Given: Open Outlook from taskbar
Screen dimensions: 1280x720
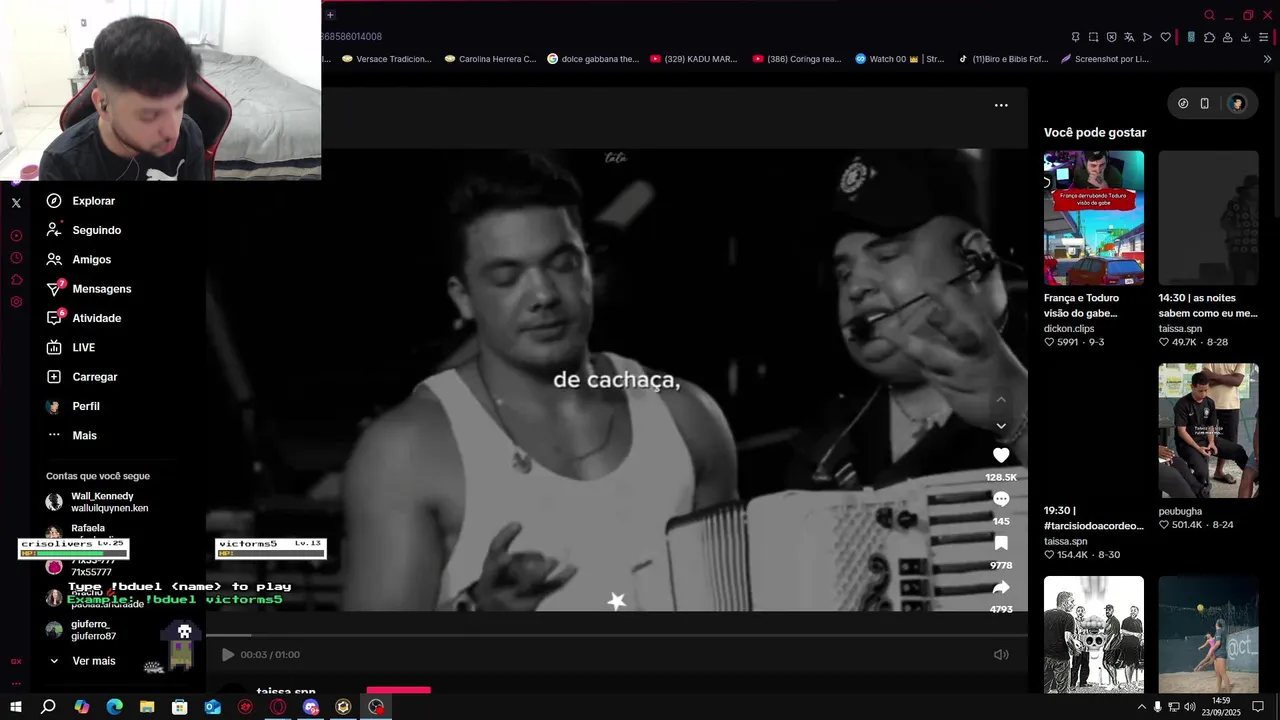Looking at the screenshot, I should [x=212, y=707].
